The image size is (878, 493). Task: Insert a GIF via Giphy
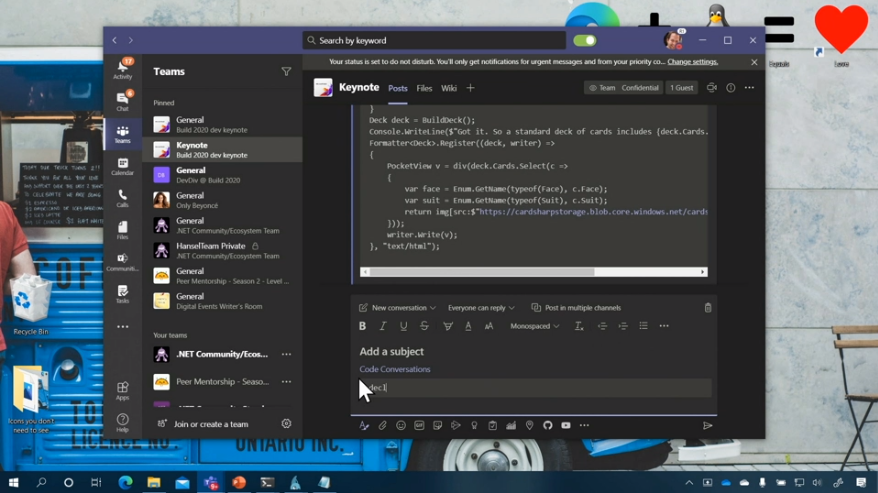pos(419,425)
